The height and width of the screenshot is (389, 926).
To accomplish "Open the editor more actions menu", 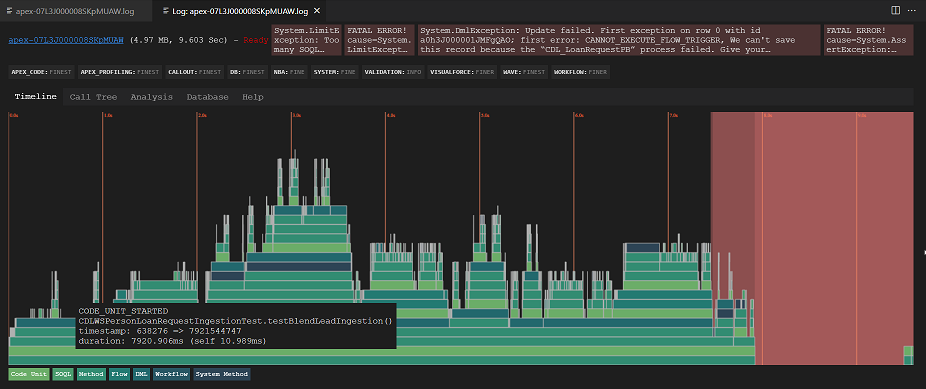I will [913, 10].
